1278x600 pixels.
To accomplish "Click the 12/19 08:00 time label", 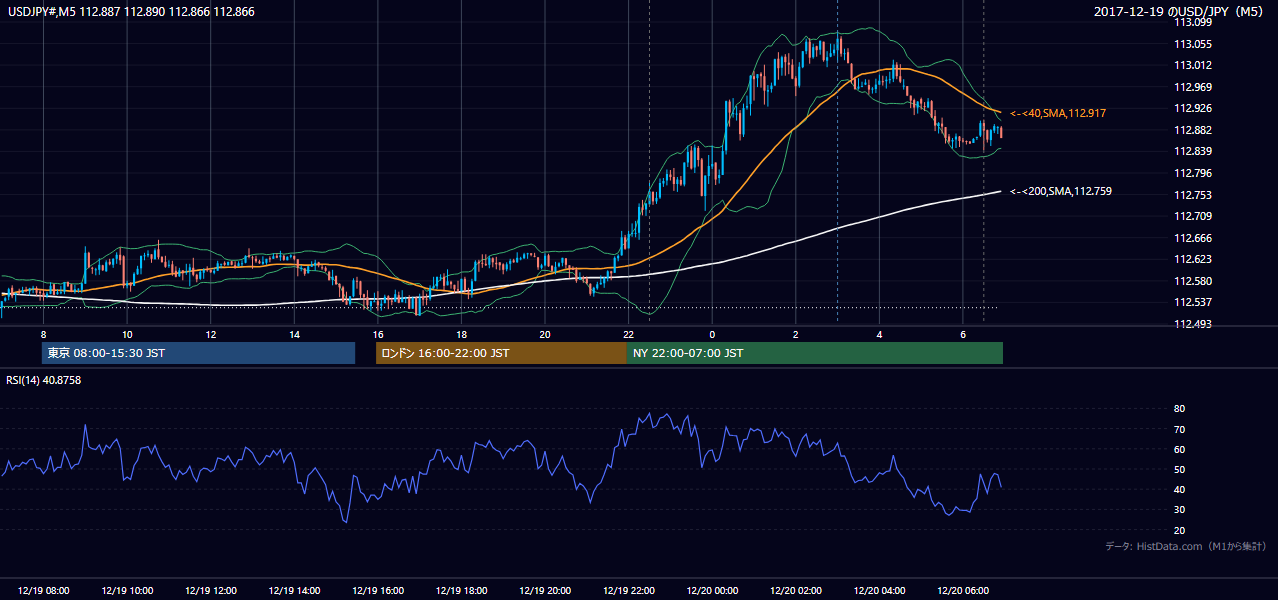I will point(43,591).
